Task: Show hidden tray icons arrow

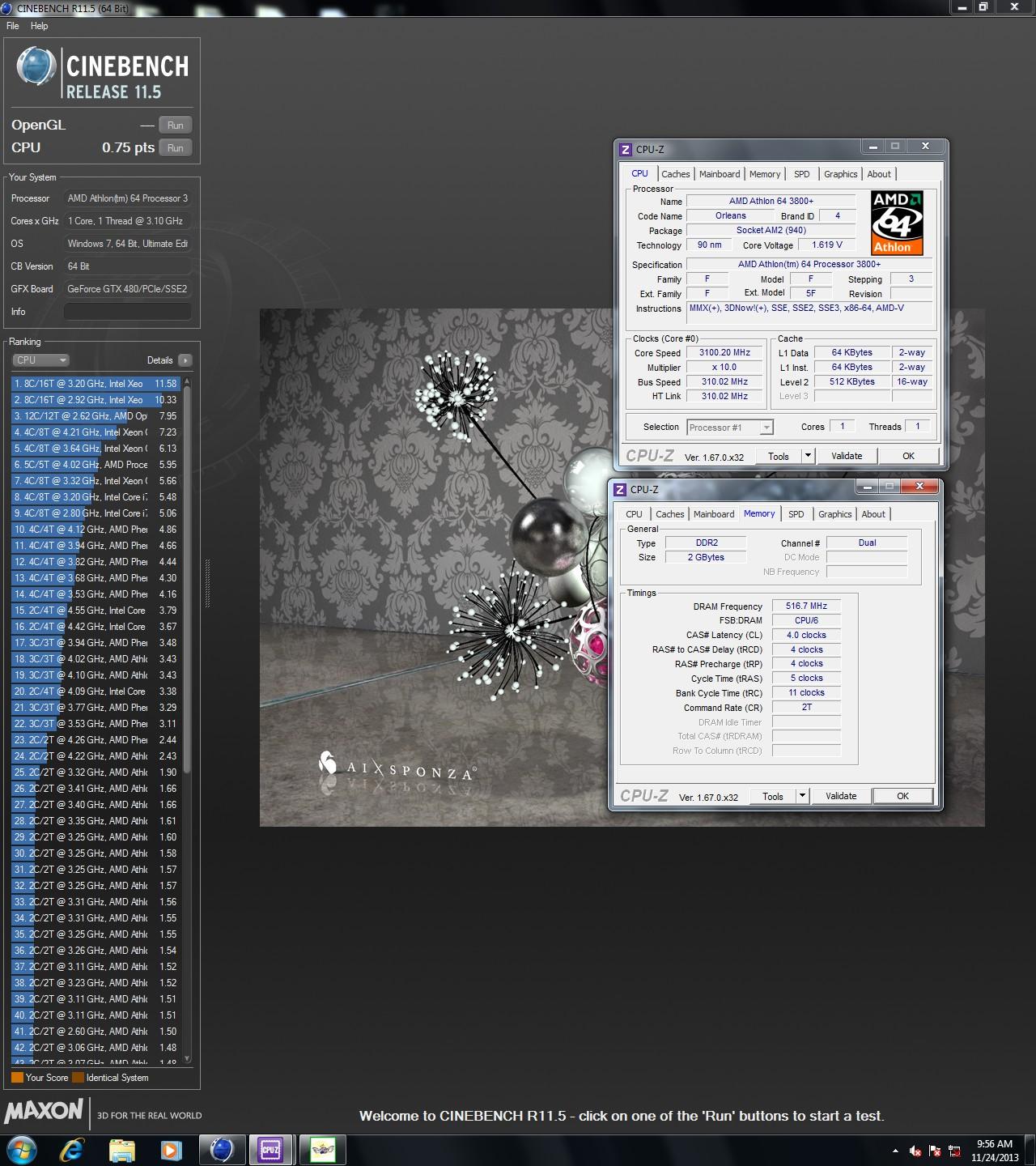Action: [895, 1151]
